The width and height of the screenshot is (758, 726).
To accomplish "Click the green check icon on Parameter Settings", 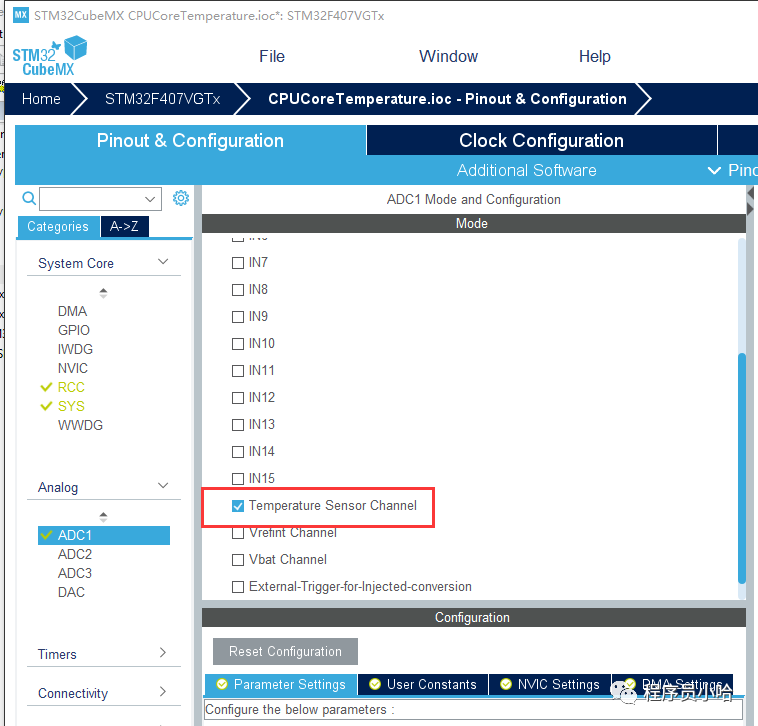I will 222,684.
